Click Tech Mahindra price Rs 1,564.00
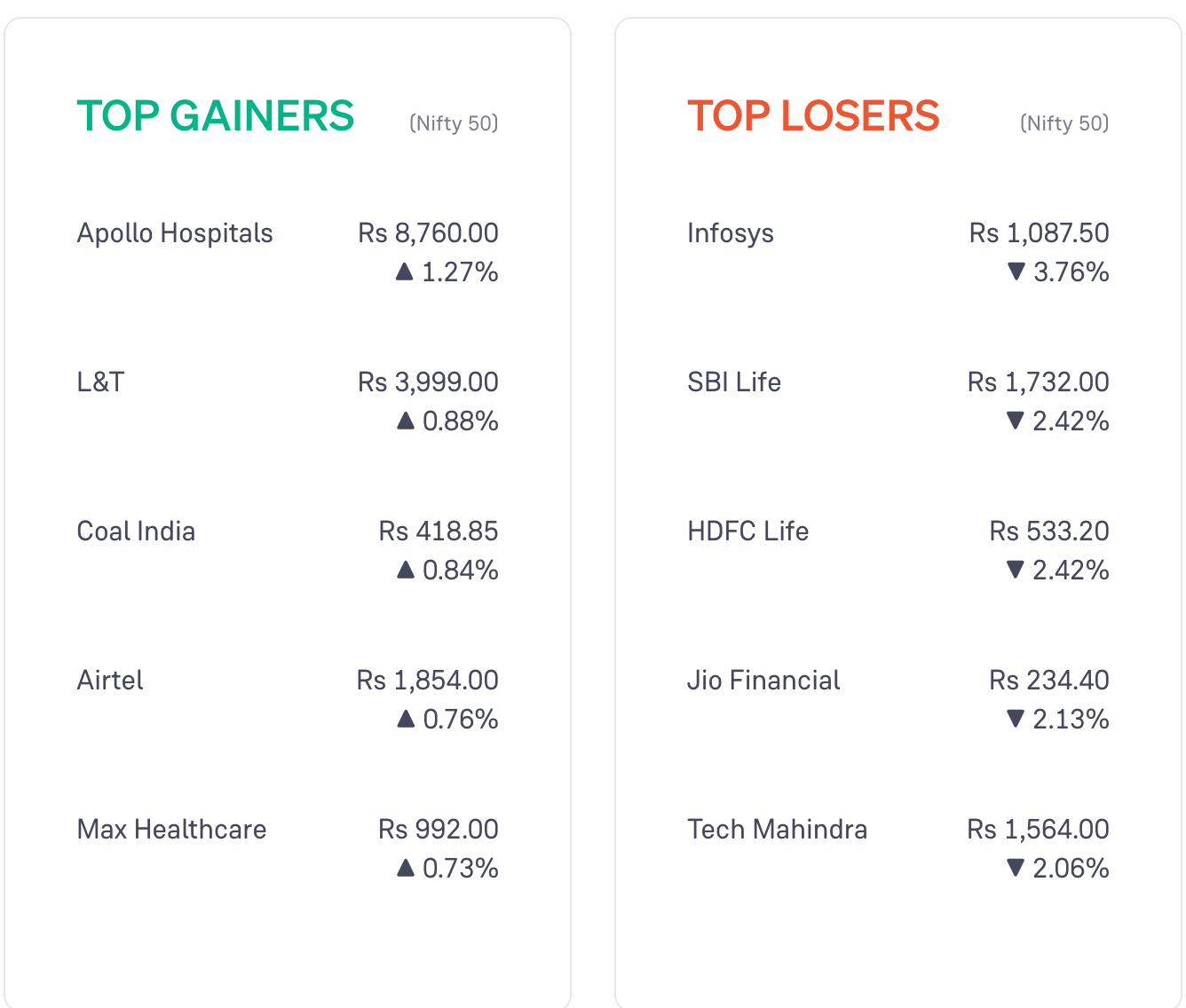Image resolution: width=1186 pixels, height=1008 pixels. 1038,830
